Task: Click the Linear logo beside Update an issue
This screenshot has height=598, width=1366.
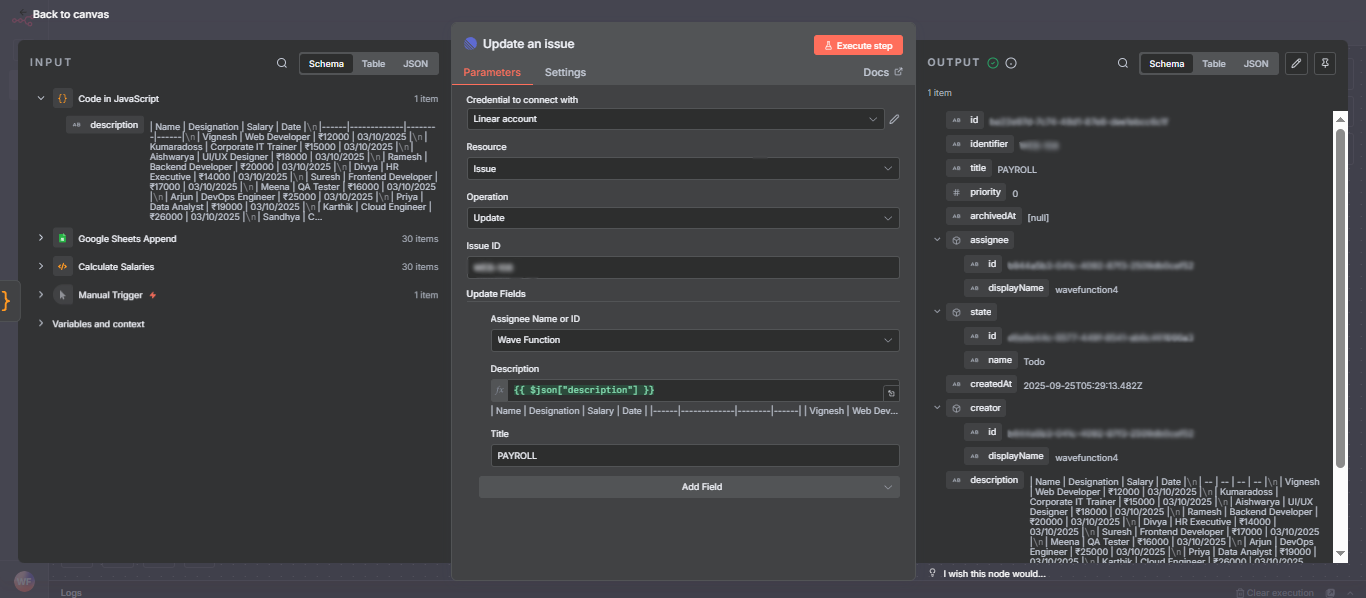Action: [x=470, y=43]
